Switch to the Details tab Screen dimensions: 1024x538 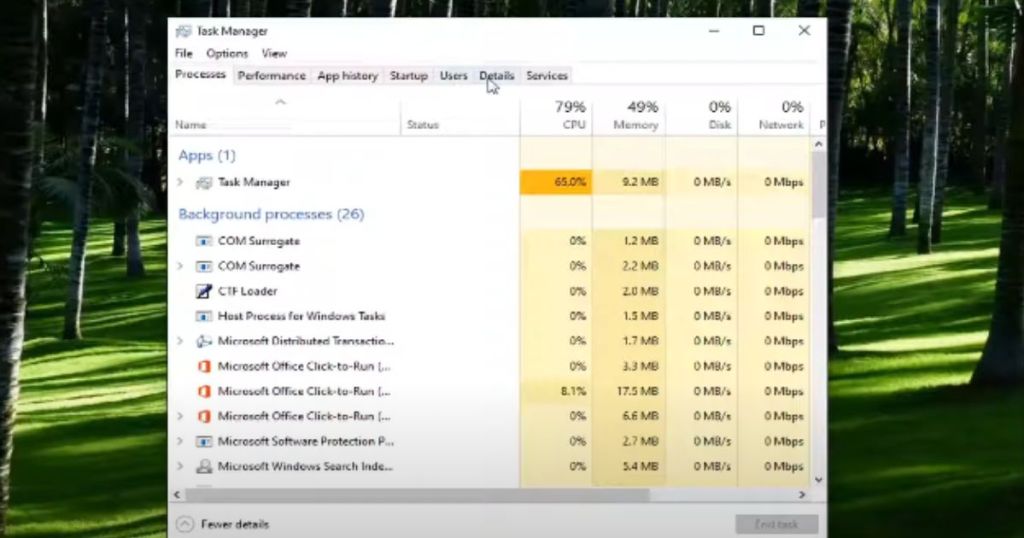point(496,76)
